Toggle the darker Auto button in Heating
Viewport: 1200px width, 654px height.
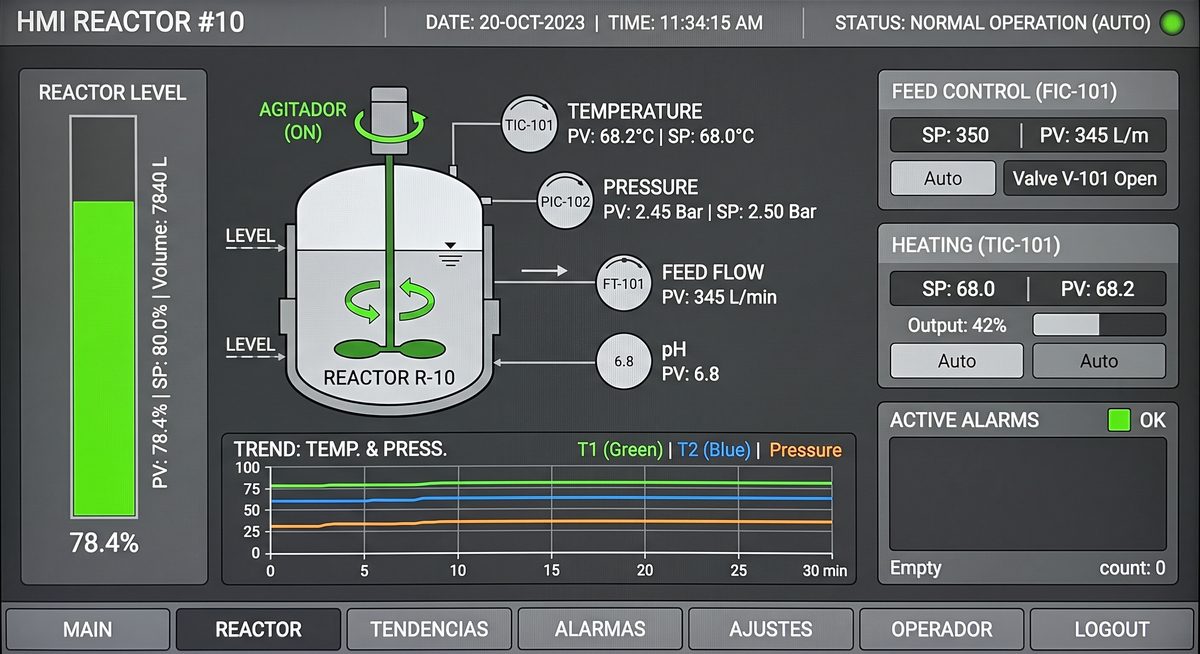coord(1099,361)
